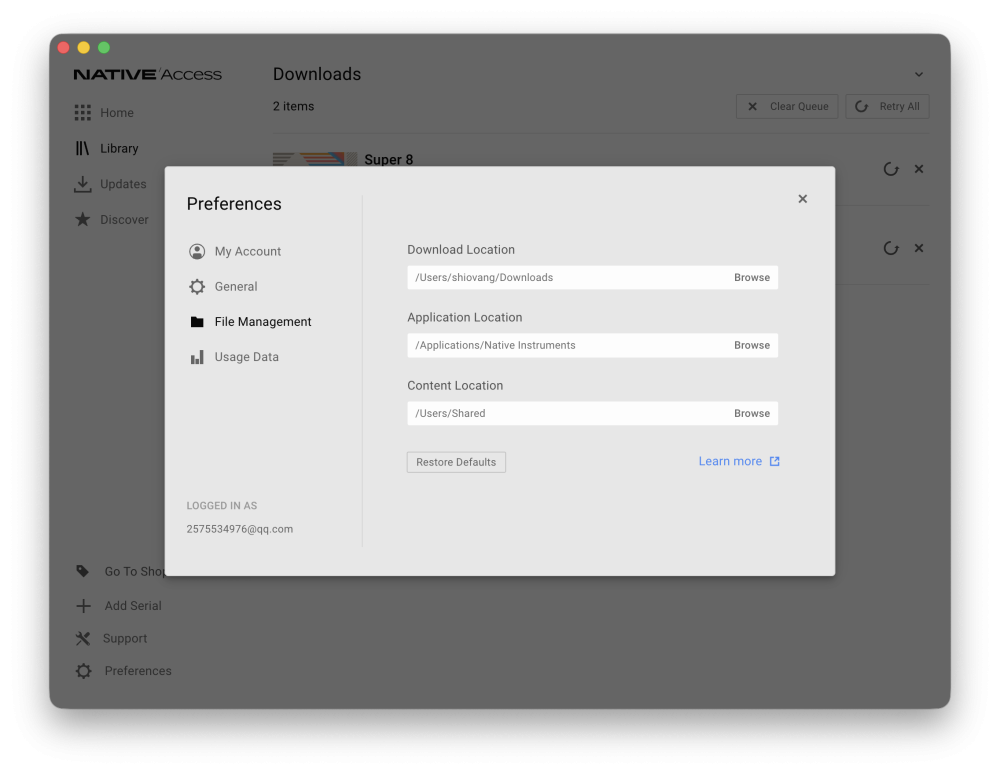This screenshot has width=1000, height=774.
Task: Browse for Content Location folder
Action: click(751, 413)
